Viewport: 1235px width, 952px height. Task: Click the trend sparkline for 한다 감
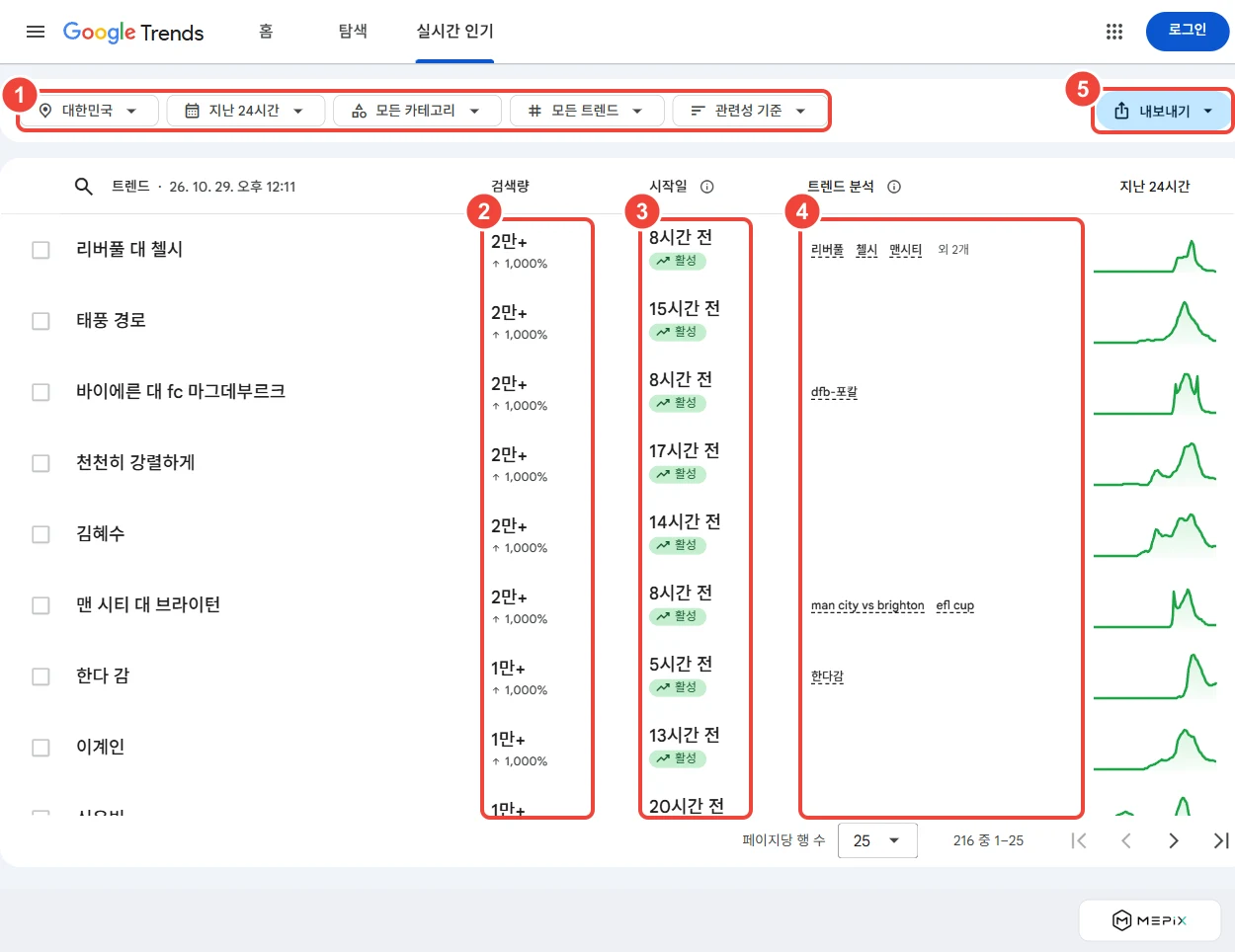tap(1155, 676)
